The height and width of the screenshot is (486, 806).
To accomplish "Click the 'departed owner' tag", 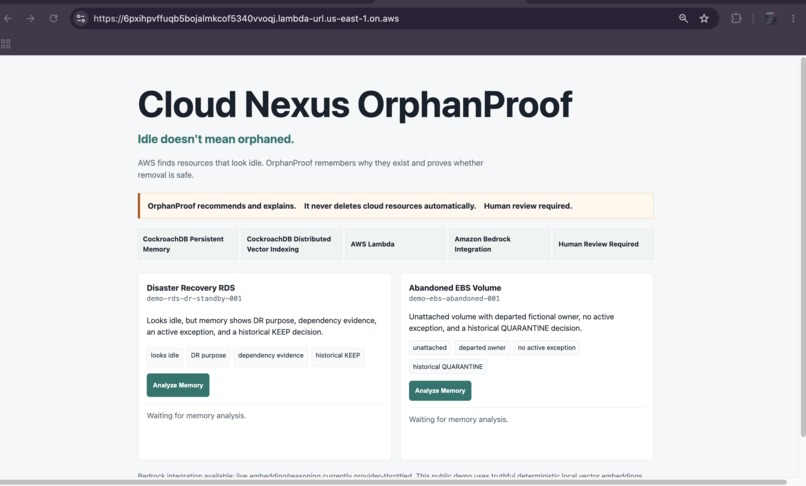I will [482, 348].
